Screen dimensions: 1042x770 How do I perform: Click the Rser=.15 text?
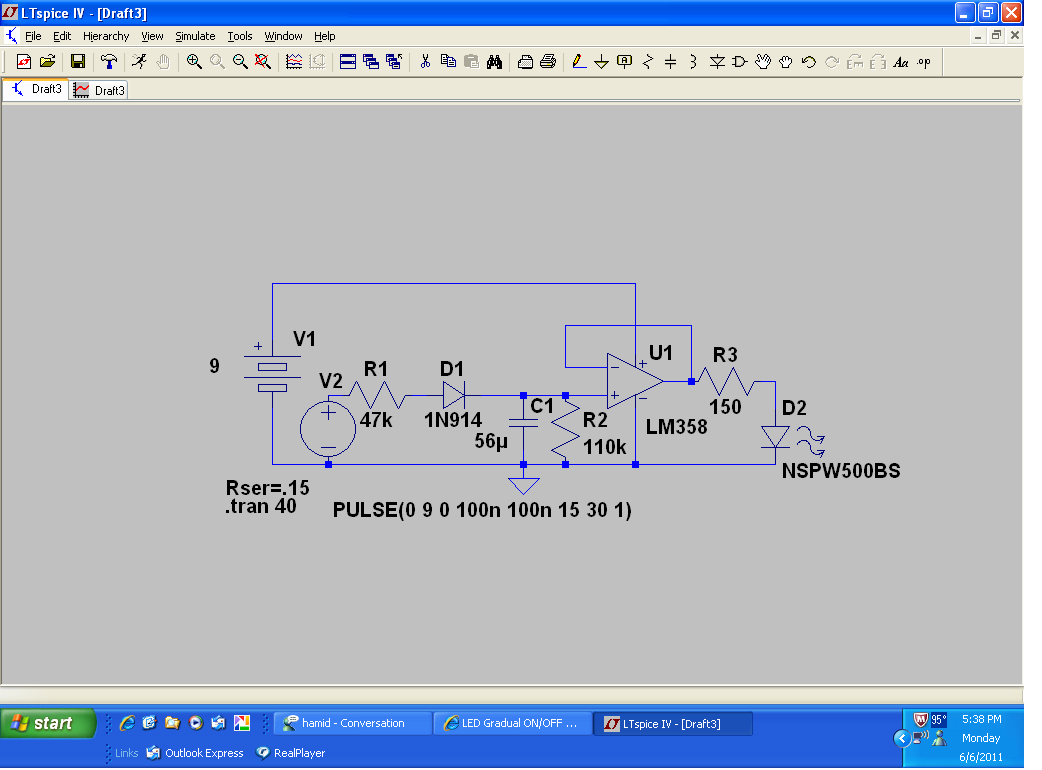point(267,488)
